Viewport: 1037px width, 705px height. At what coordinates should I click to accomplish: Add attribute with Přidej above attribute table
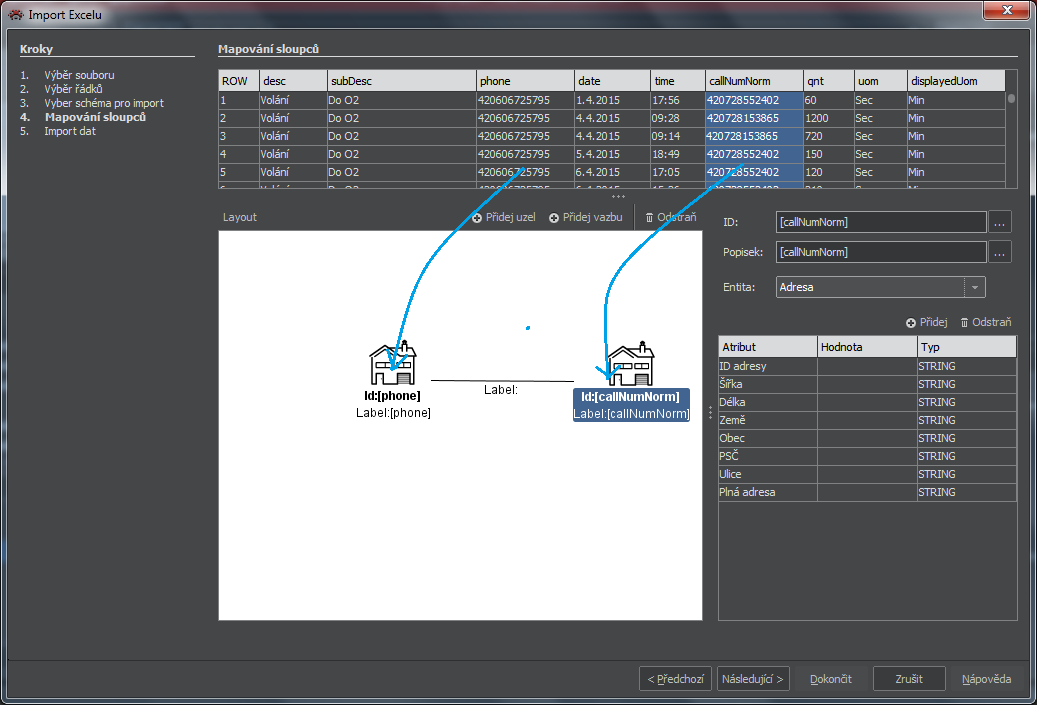pyautogui.click(x=926, y=322)
